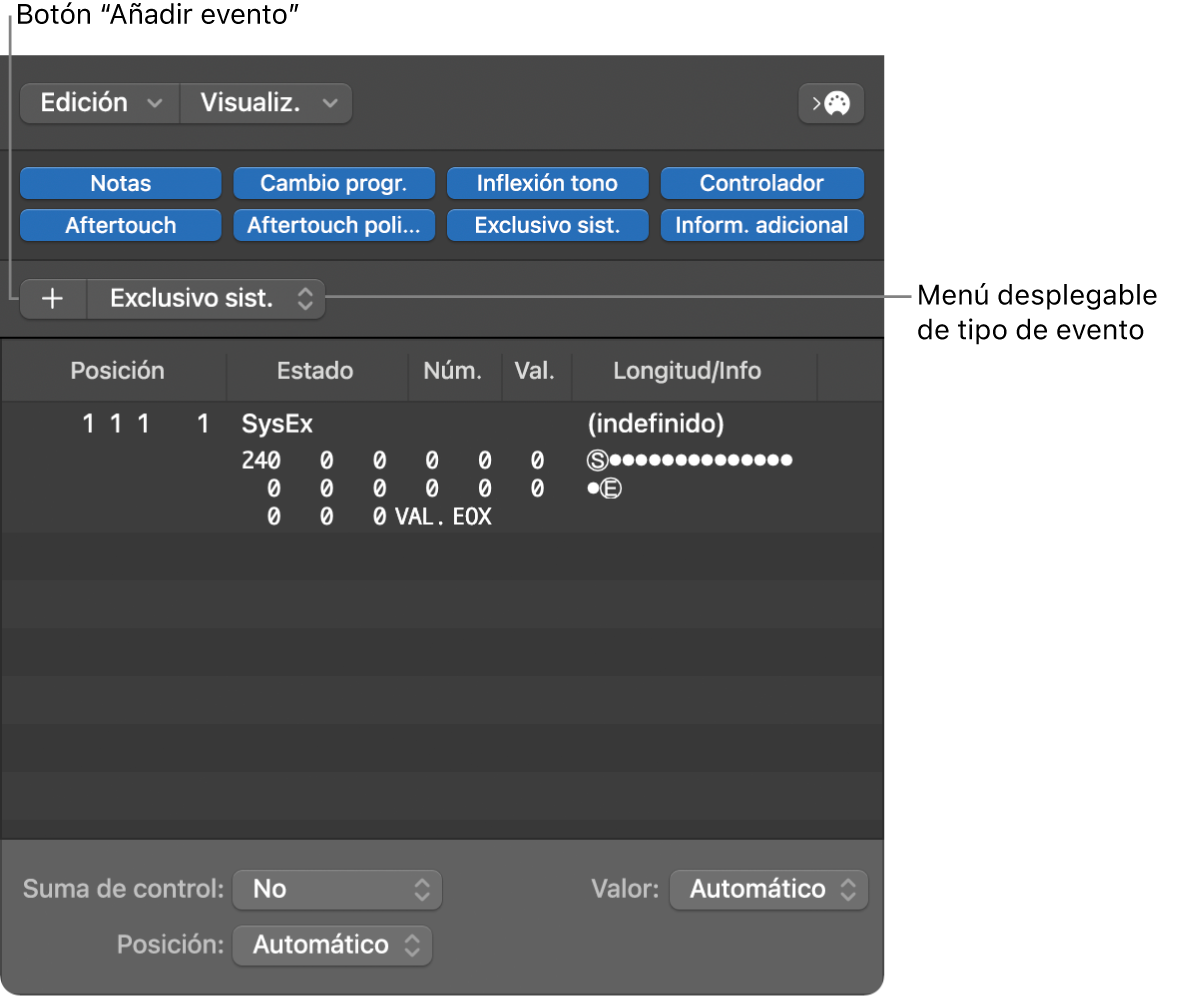Viewport: 1178px width, 998px height.
Task: Open the Suma de control dropdown
Action: tap(337, 890)
